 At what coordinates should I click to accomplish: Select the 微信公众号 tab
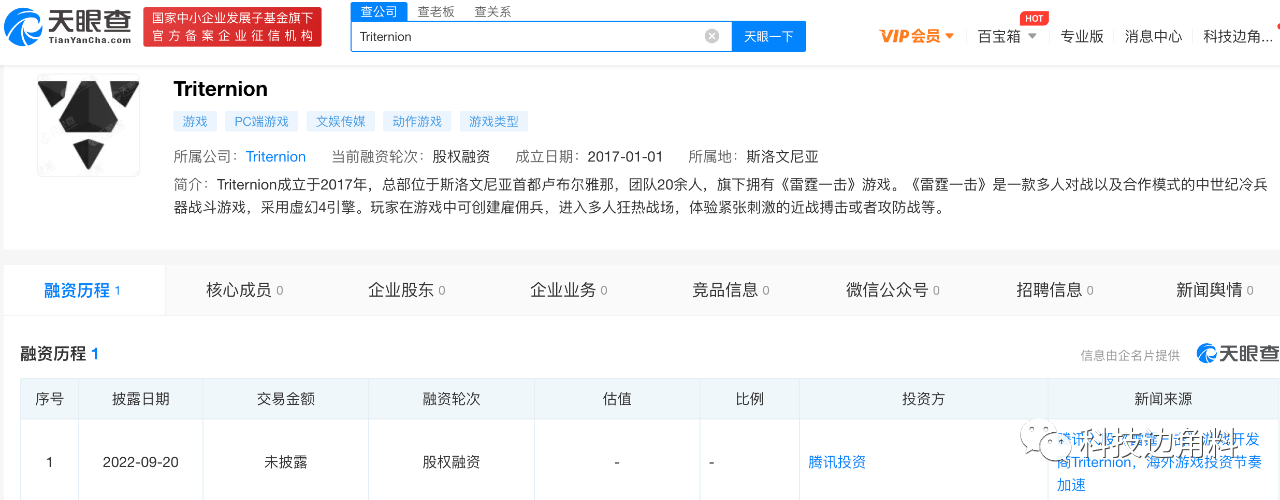tap(892, 290)
